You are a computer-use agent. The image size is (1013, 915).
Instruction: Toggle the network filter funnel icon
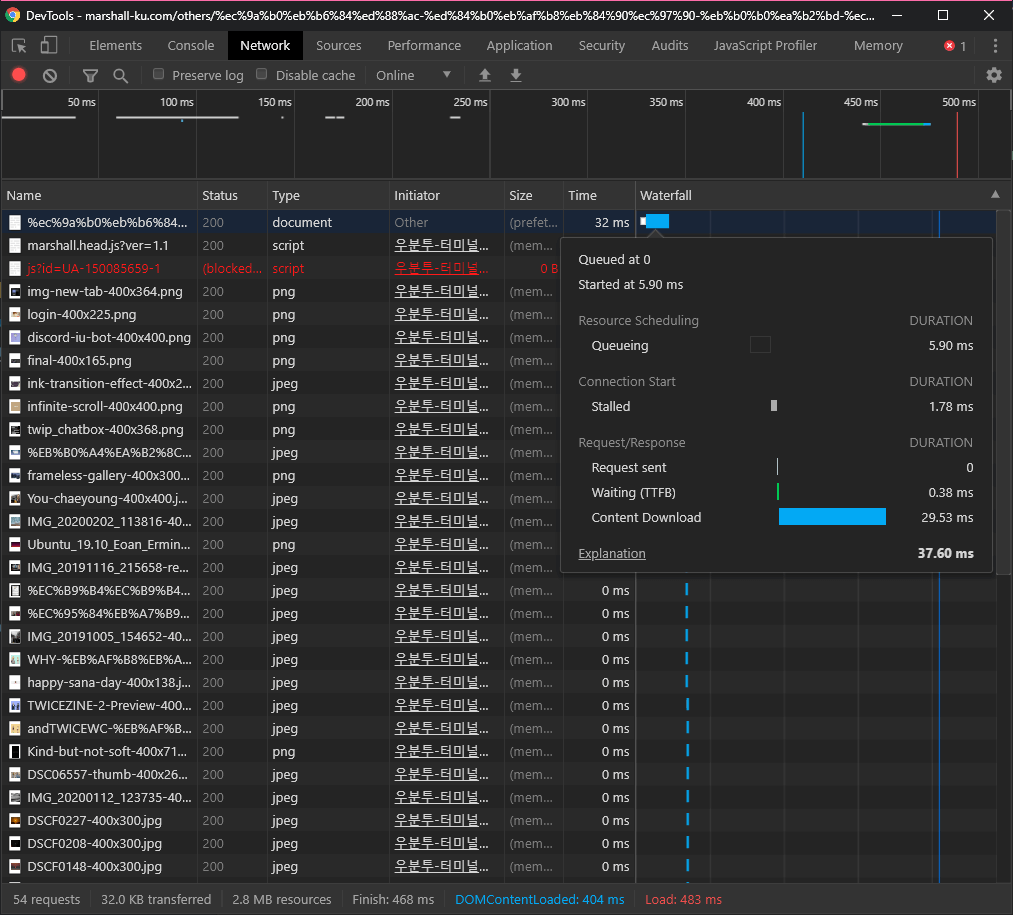pyautogui.click(x=90, y=75)
